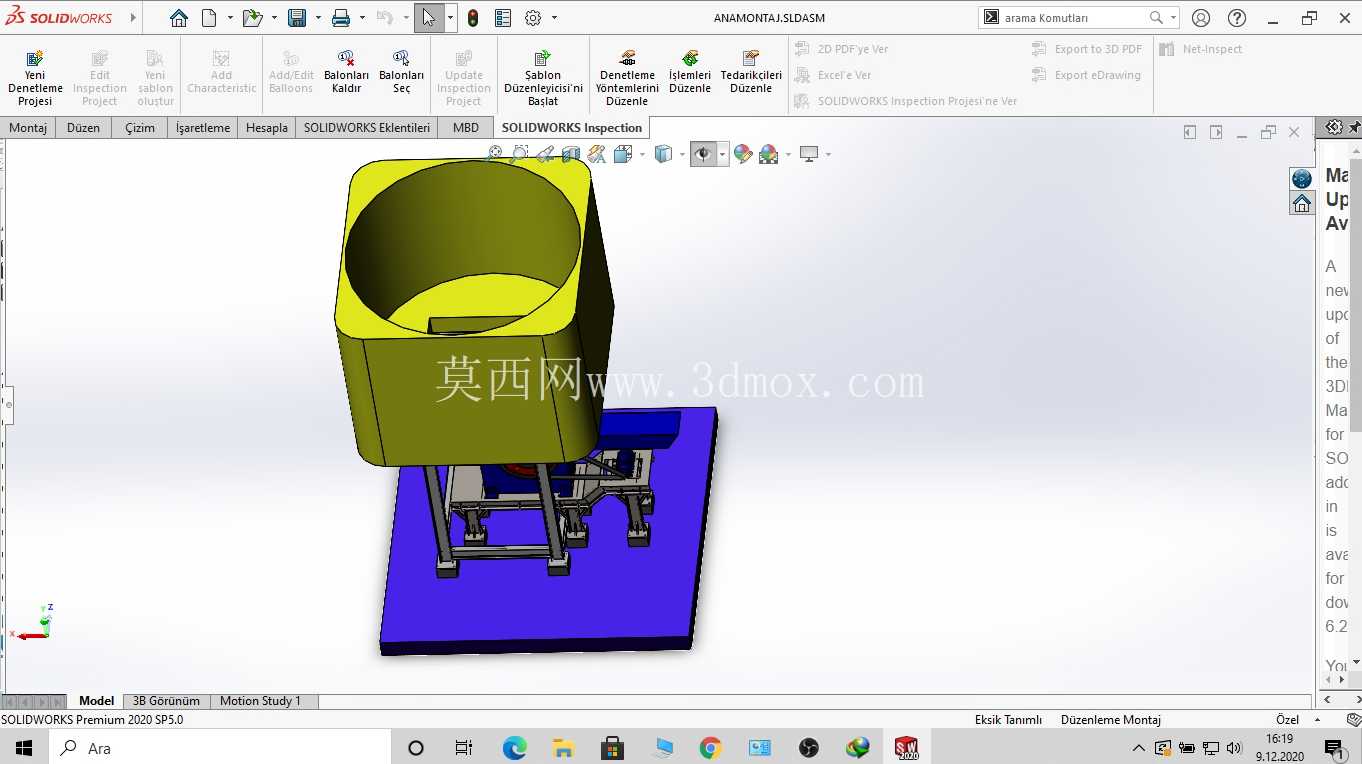Activate the Select cursor tool
Screen dimensions: 1362x764
point(428,18)
